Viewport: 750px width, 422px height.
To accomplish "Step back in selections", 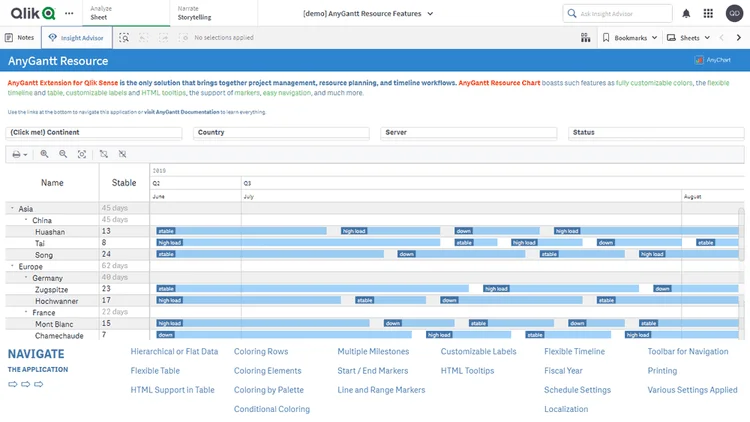I will 143,37.
